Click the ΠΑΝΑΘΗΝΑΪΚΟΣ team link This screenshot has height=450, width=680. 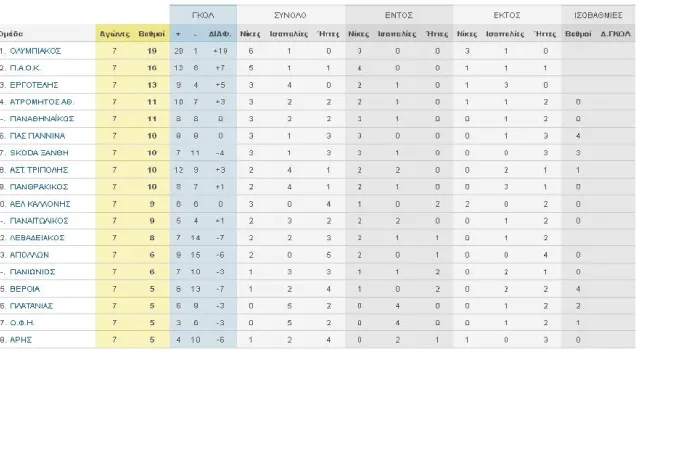(42, 119)
